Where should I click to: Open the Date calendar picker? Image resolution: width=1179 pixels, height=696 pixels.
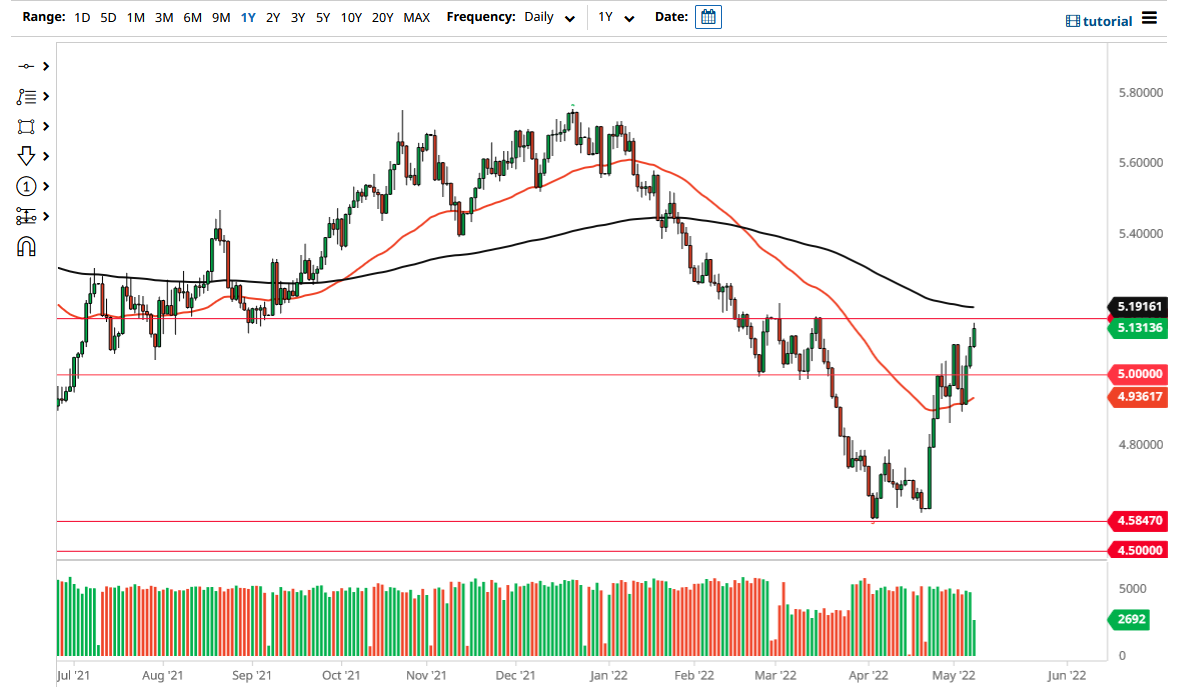[x=708, y=16]
